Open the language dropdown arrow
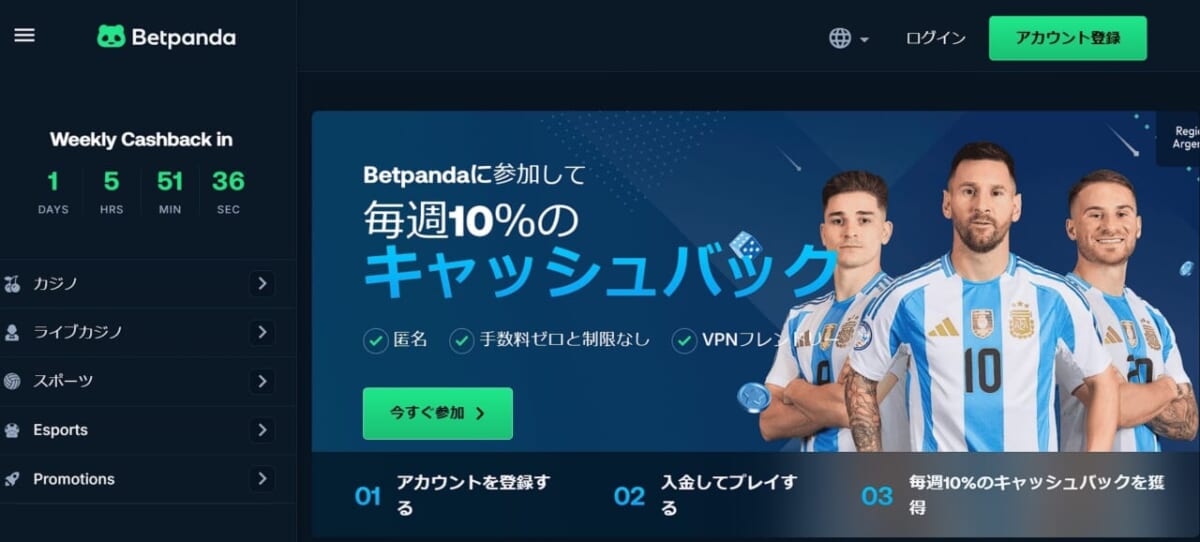 pyautogui.click(x=864, y=39)
